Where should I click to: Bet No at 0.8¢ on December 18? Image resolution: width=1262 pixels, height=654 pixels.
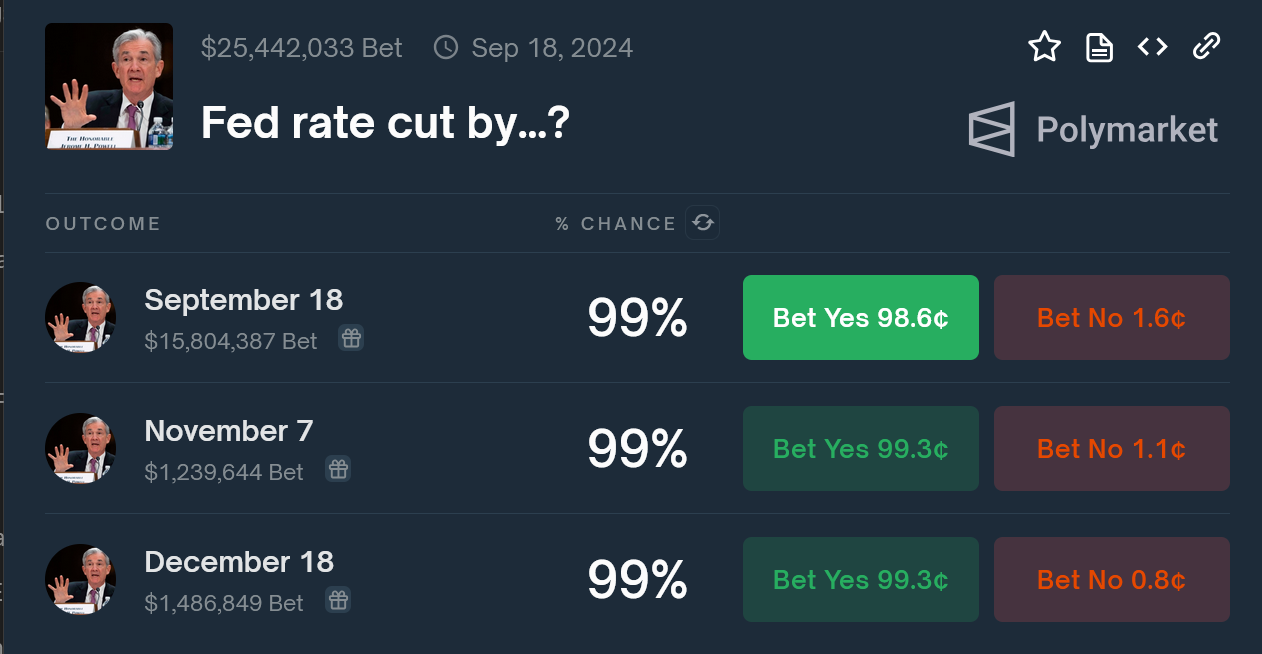pyautogui.click(x=1111, y=579)
